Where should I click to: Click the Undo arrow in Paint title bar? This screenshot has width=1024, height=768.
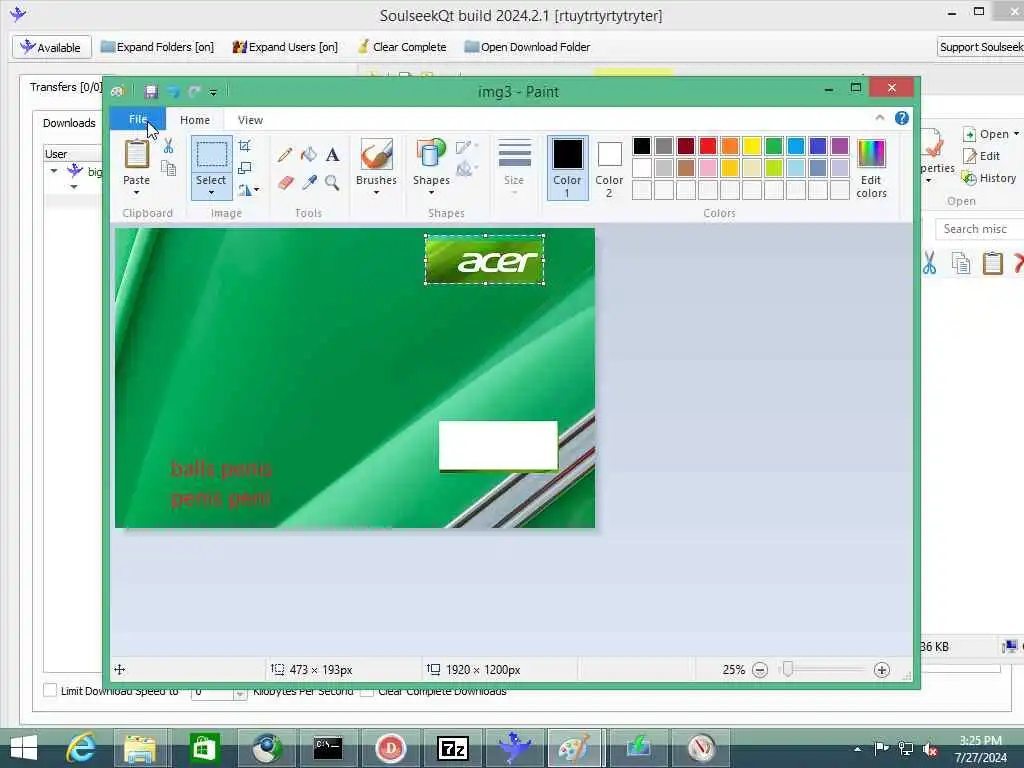pyautogui.click(x=173, y=91)
